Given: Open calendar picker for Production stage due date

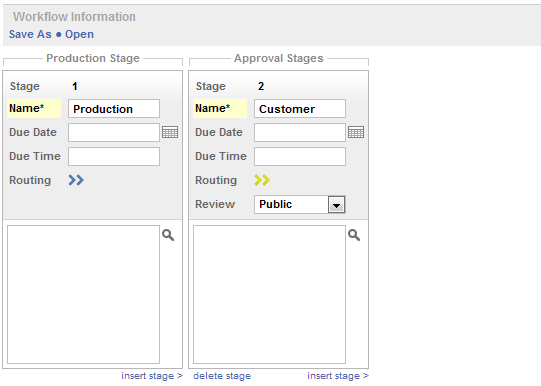Looking at the screenshot, I should coord(170,132).
